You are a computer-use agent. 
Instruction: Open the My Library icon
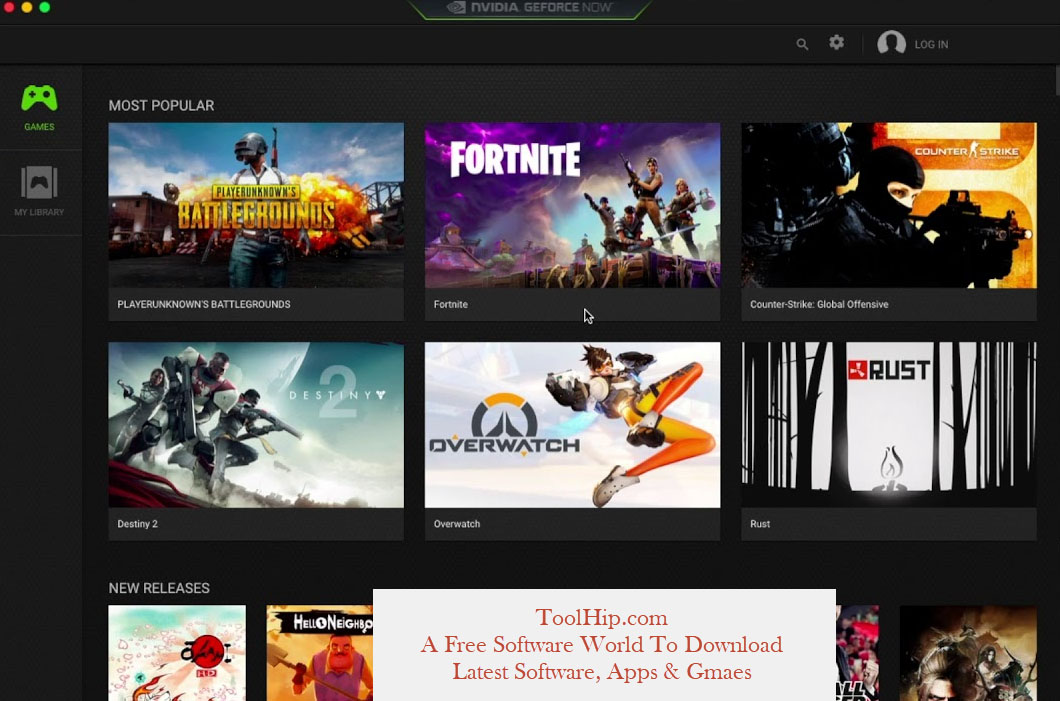[39, 183]
